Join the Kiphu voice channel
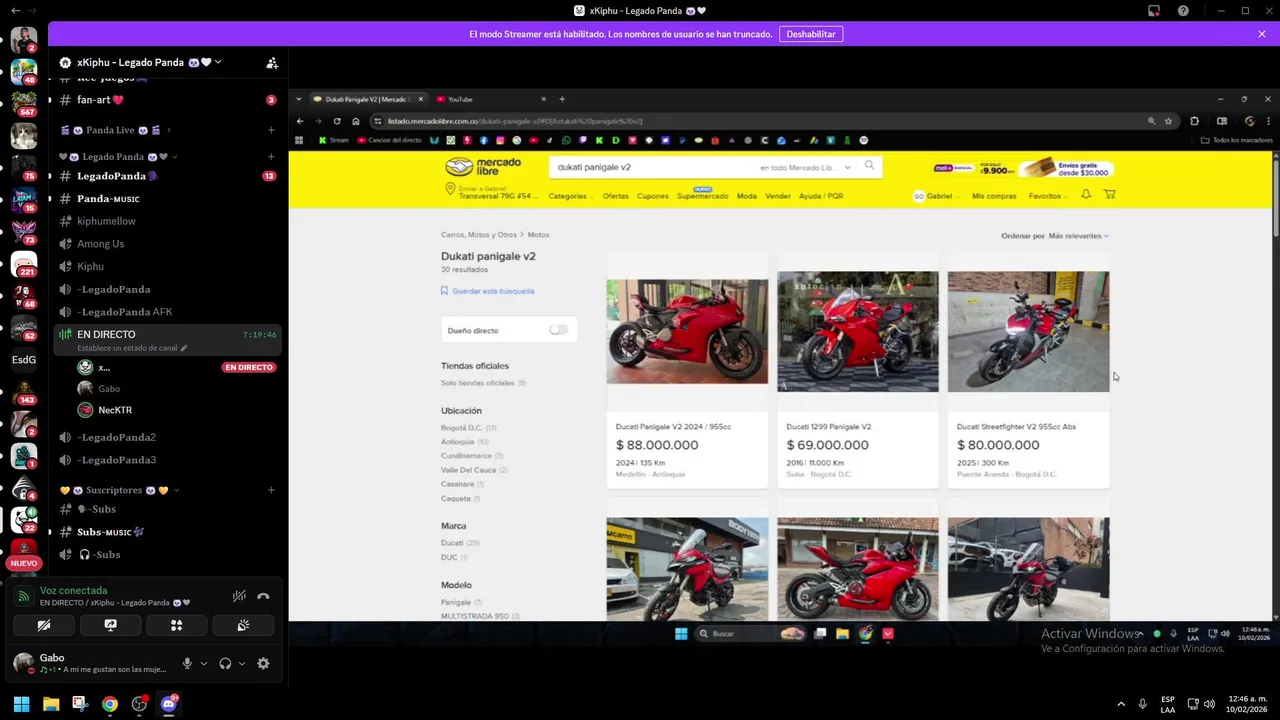Image resolution: width=1280 pixels, height=720 pixels. point(167,267)
